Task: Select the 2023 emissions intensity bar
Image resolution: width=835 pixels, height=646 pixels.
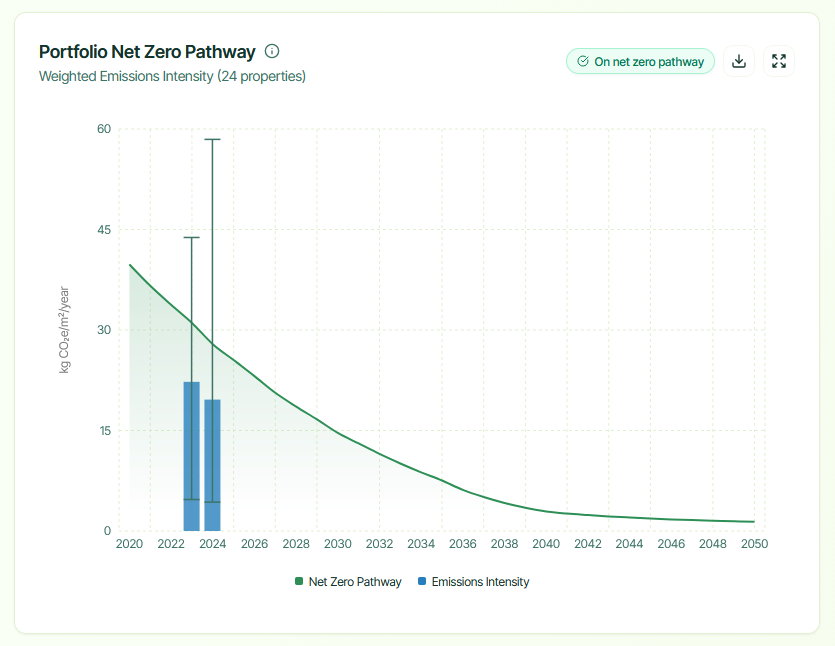Action: [190, 450]
